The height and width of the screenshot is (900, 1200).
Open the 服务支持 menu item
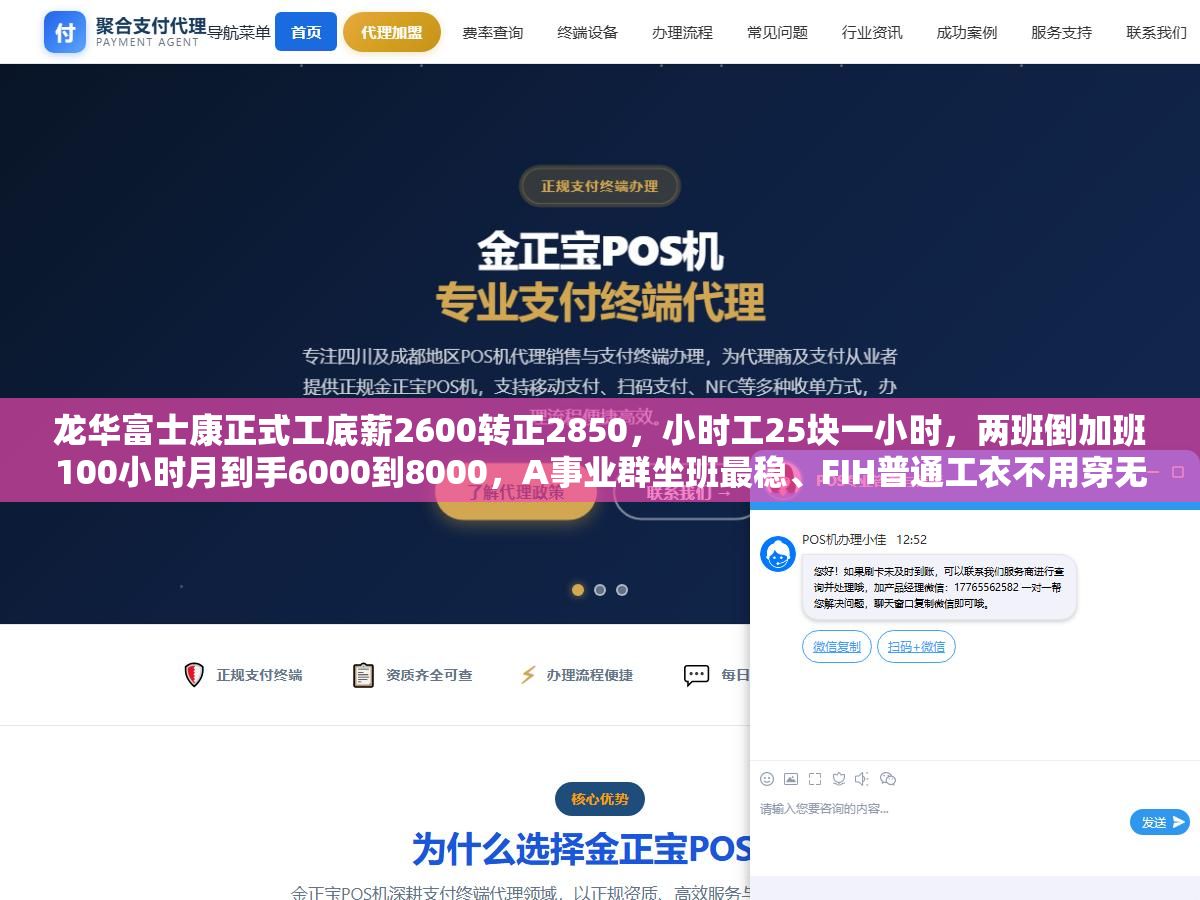(1062, 32)
